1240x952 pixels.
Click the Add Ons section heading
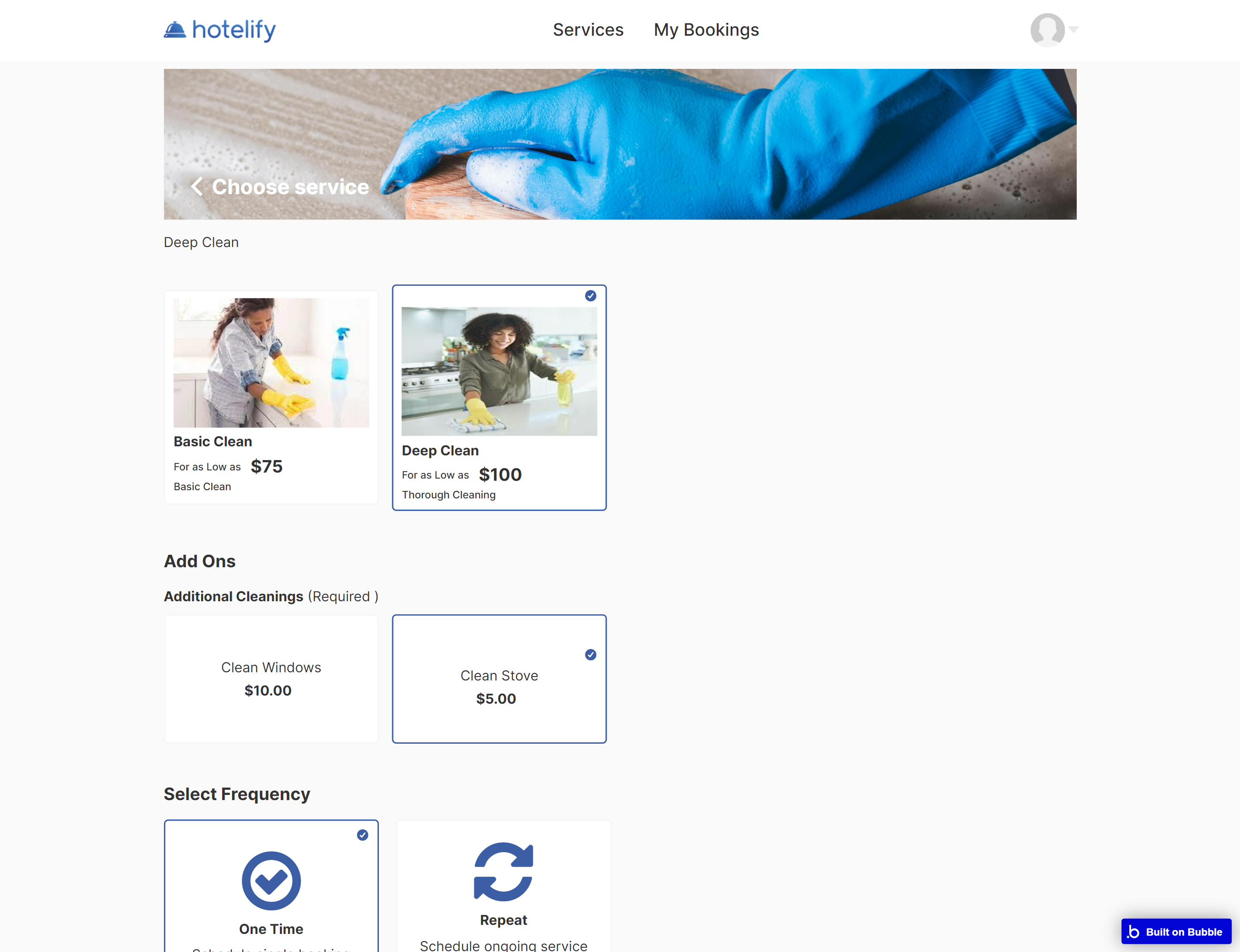click(200, 561)
